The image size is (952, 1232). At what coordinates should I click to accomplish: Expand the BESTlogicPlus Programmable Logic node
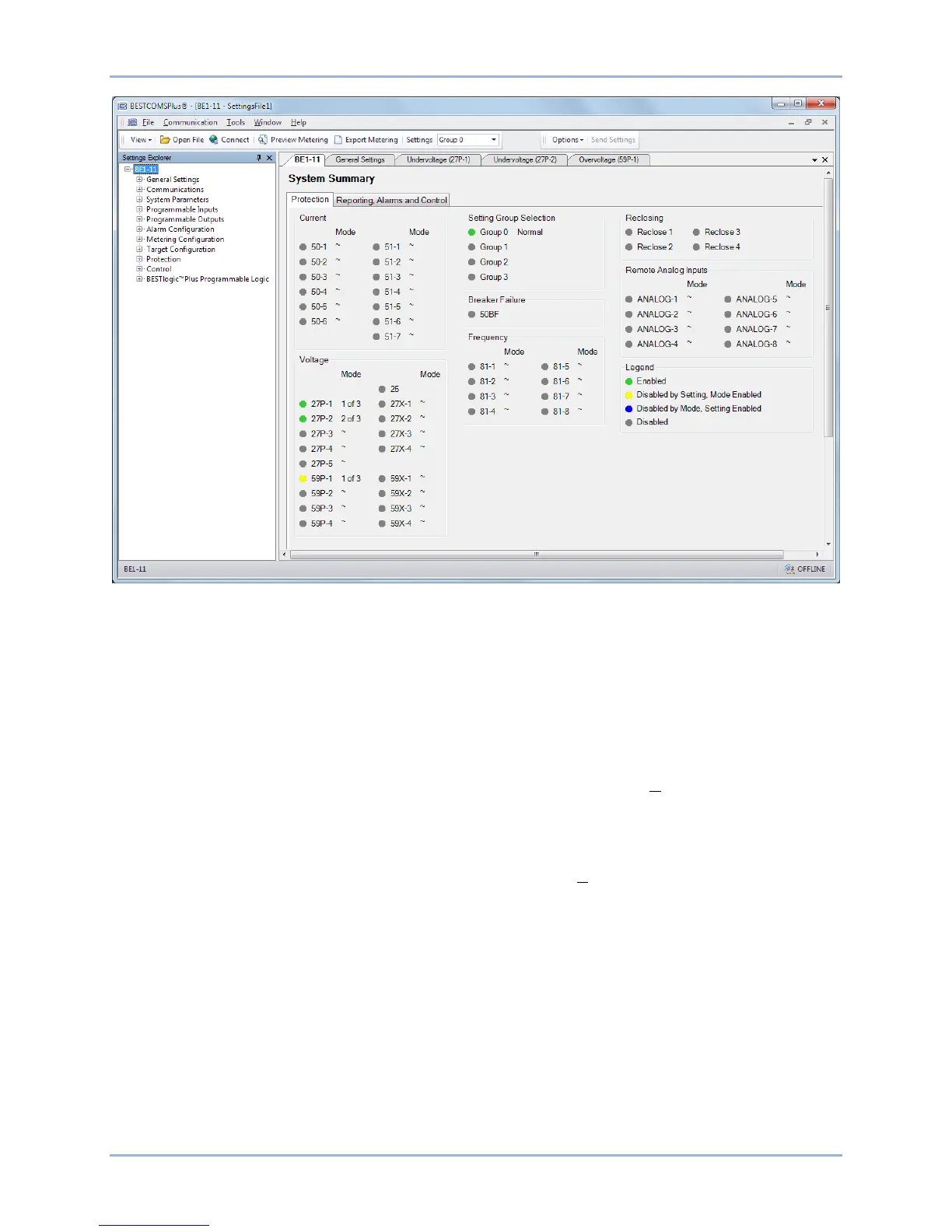140,279
